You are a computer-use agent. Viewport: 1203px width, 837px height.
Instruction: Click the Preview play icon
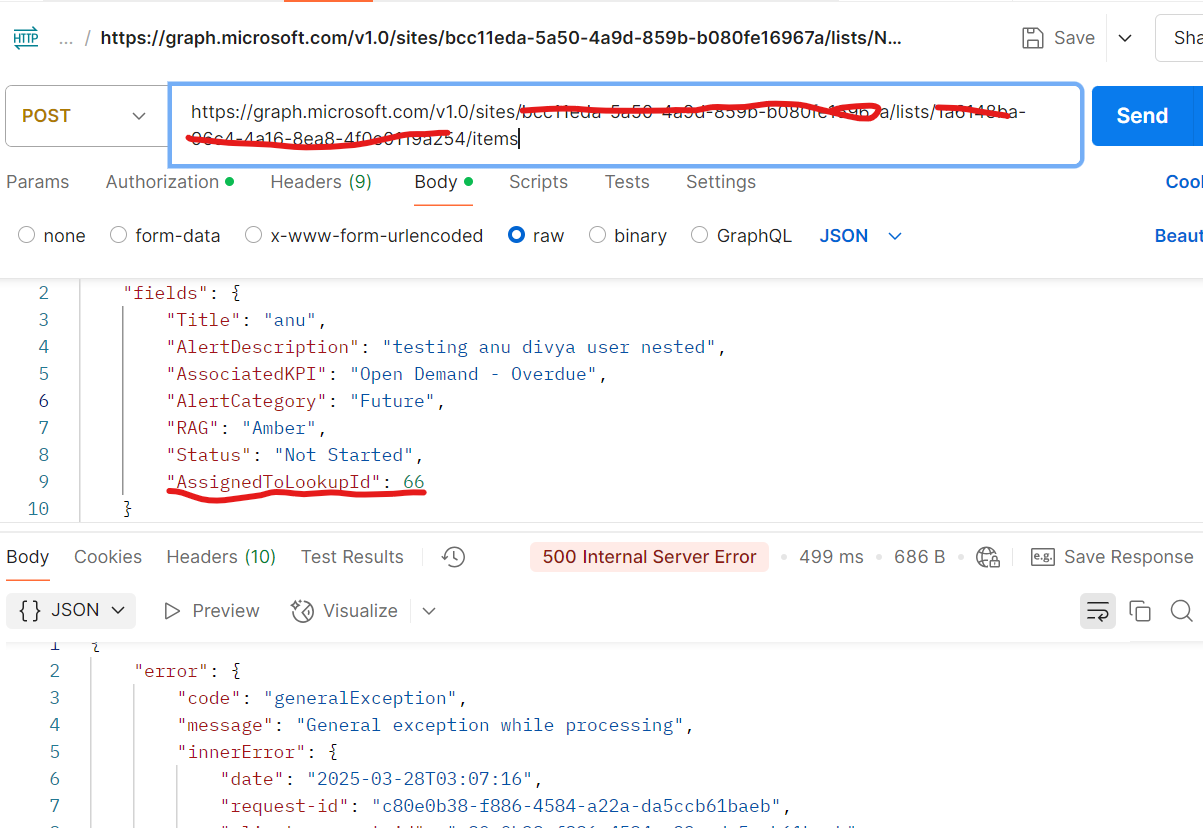(172, 611)
